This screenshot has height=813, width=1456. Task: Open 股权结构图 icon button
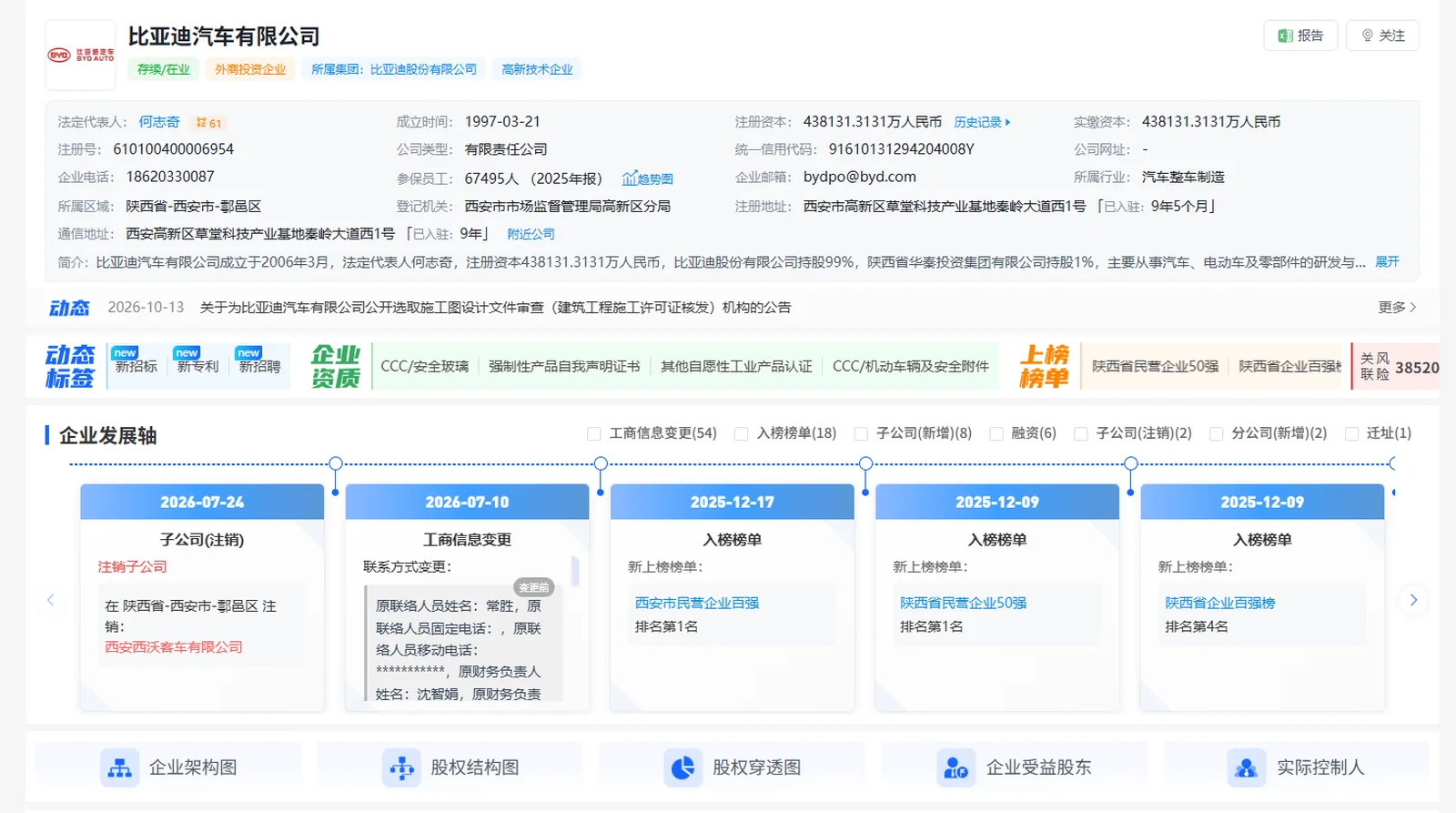[x=450, y=767]
